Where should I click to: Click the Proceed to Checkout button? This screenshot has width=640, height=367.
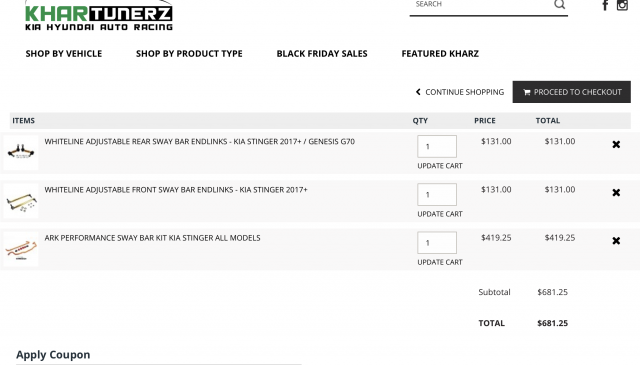point(571,92)
